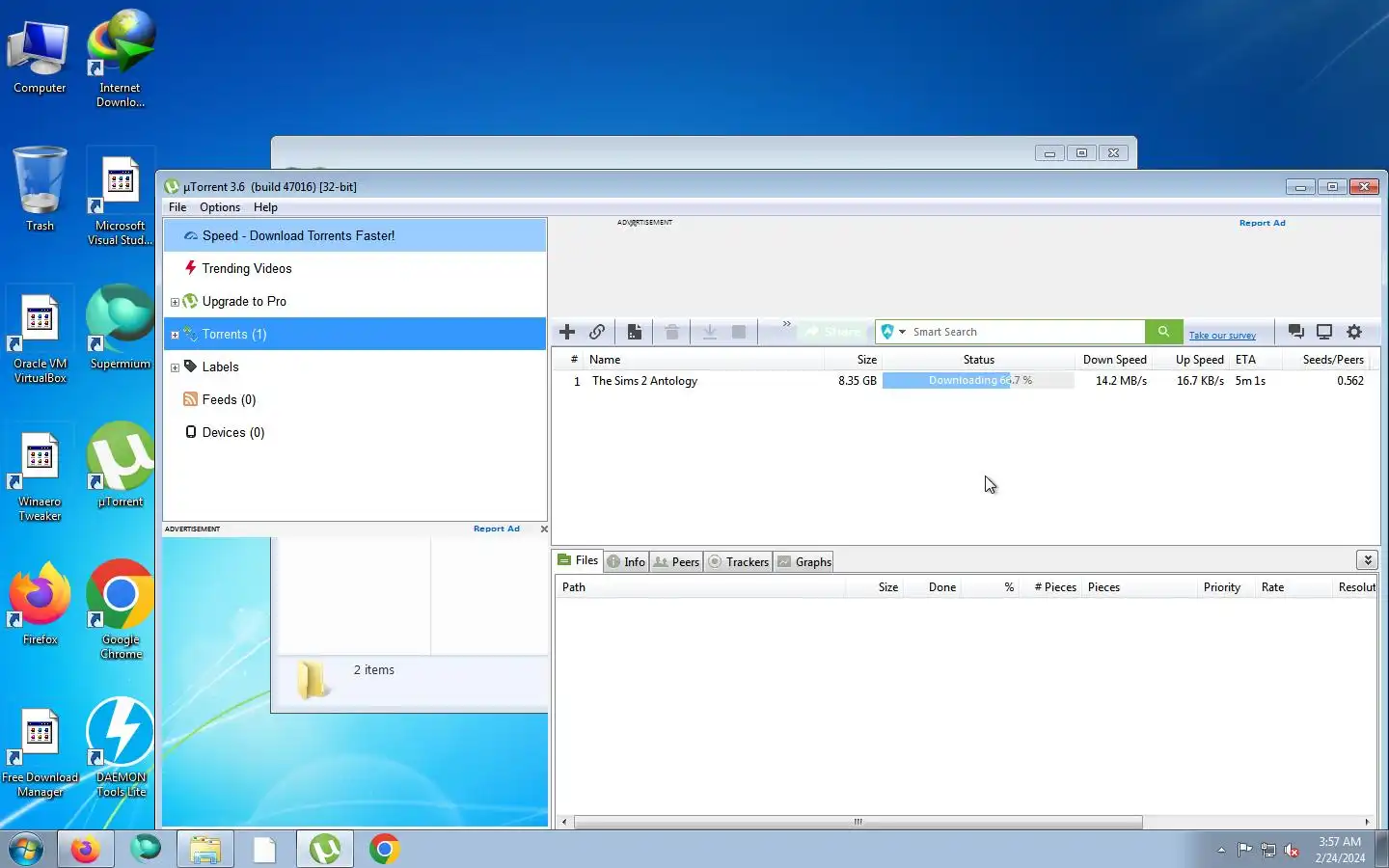Expand the Labels tree node
Screen dimensions: 1389x868
175,367
